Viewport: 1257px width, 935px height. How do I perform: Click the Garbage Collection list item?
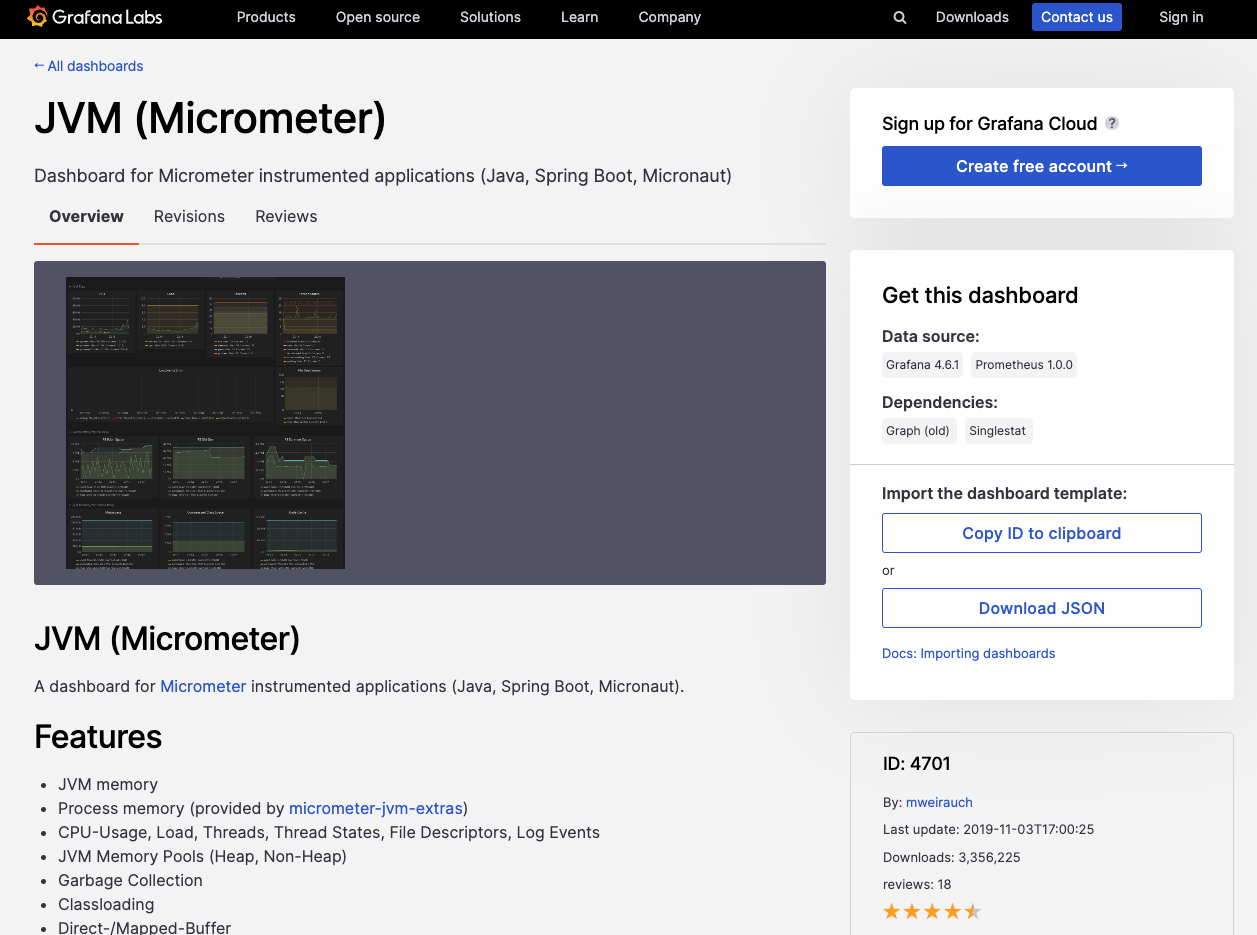(130, 880)
